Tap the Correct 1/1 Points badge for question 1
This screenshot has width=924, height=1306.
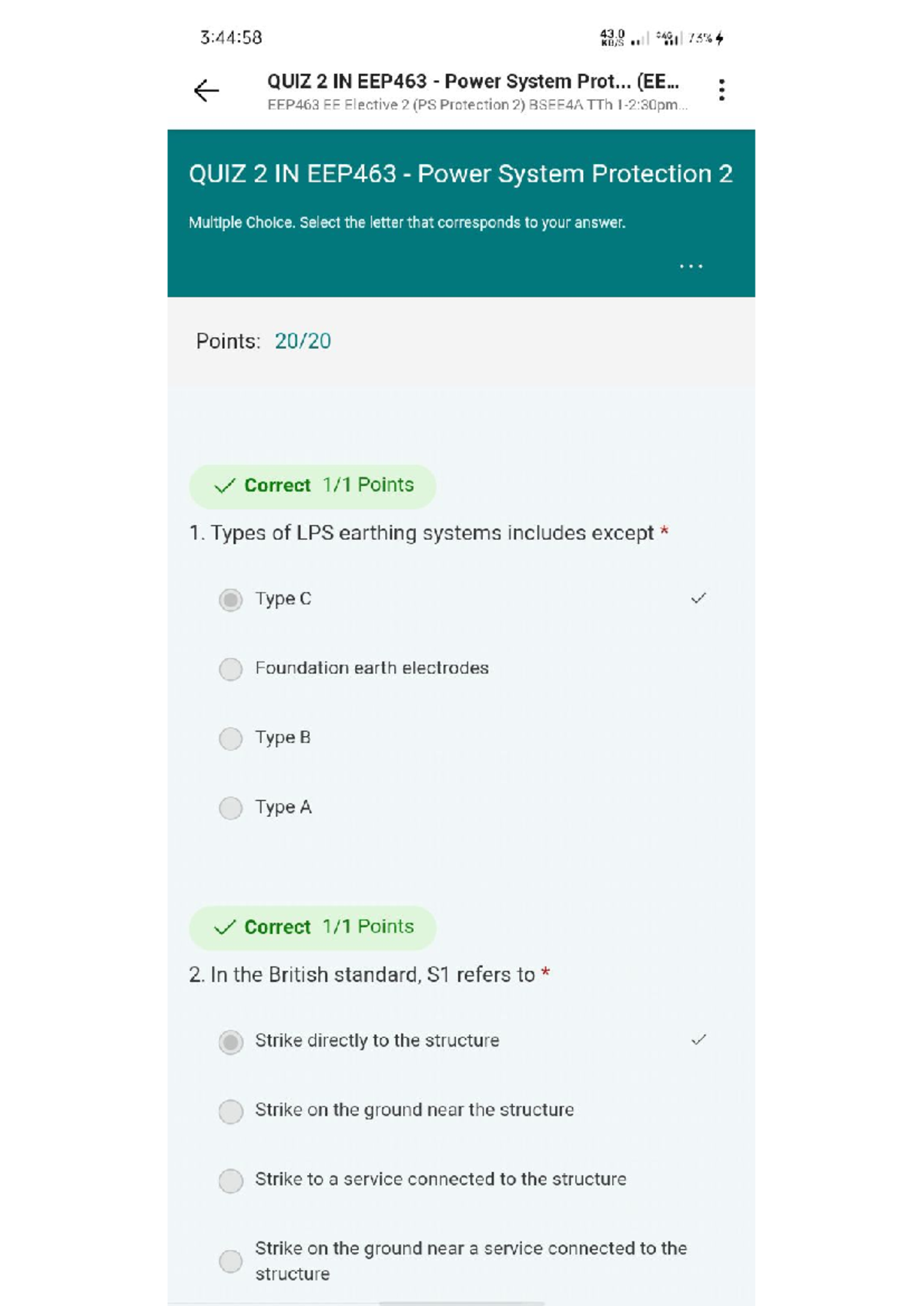pos(311,486)
